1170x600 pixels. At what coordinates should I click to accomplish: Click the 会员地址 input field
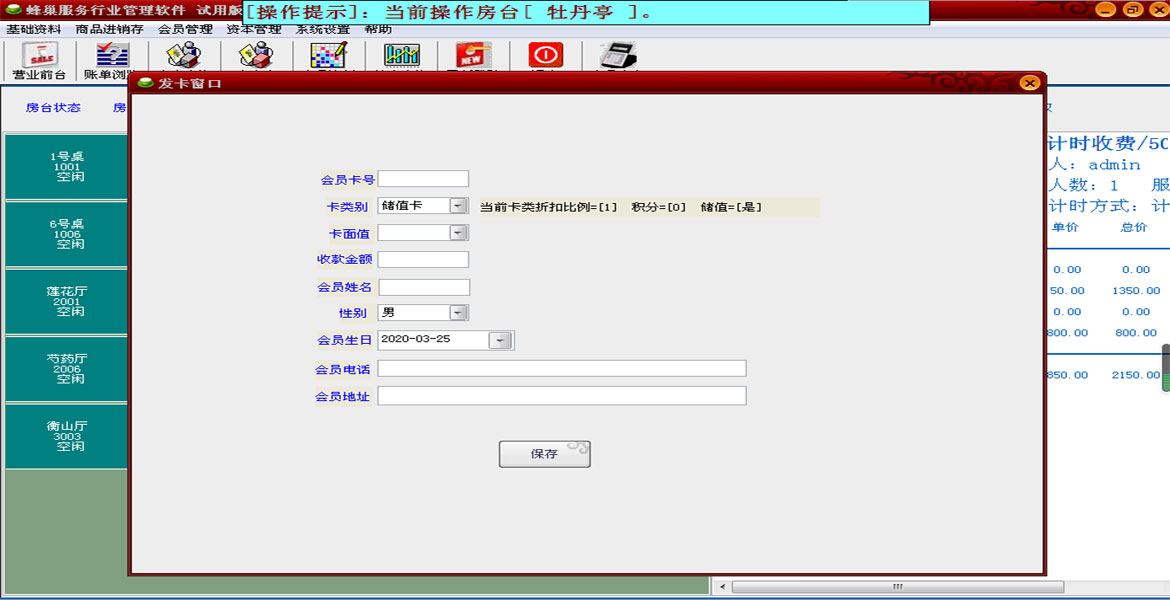coord(562,396)
